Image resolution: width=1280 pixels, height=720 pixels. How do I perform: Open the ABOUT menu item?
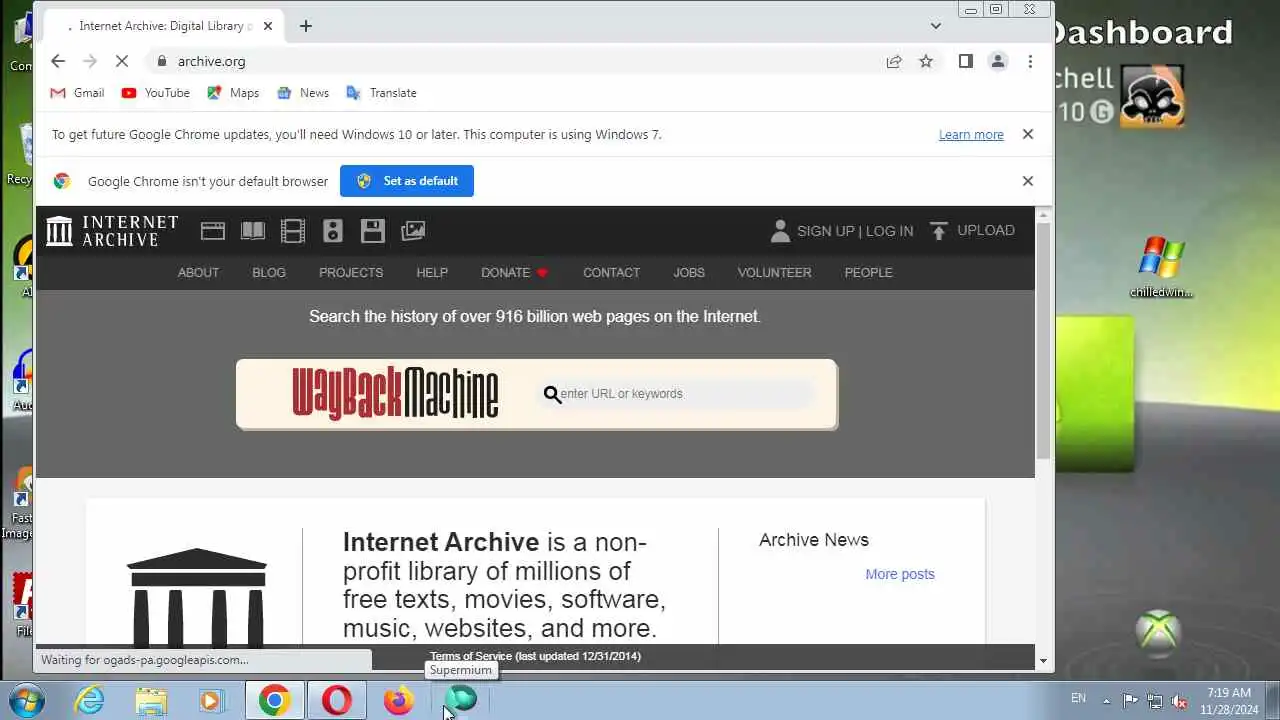198,272
